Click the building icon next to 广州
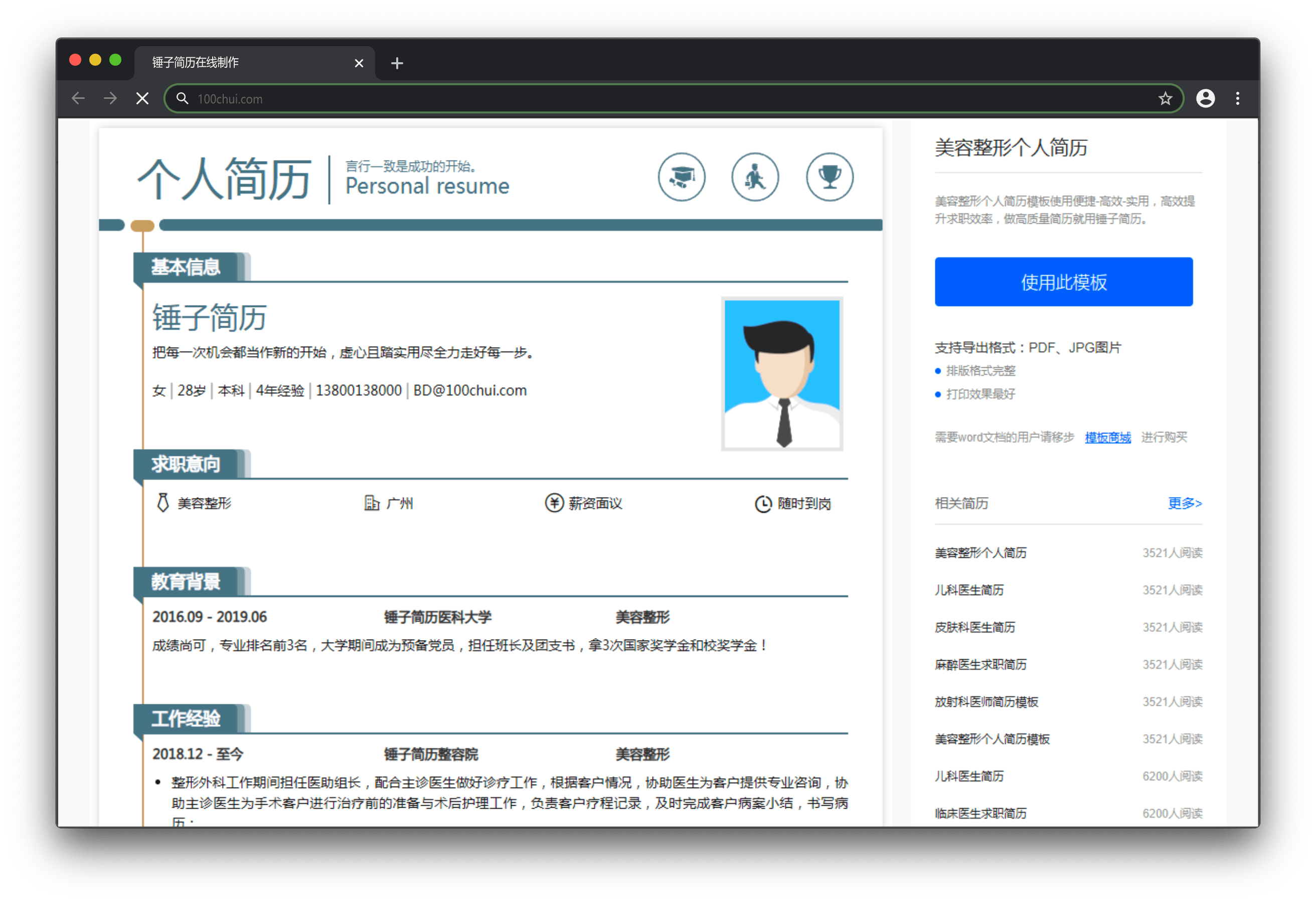 pyautogui.click(x=371, y=503)
